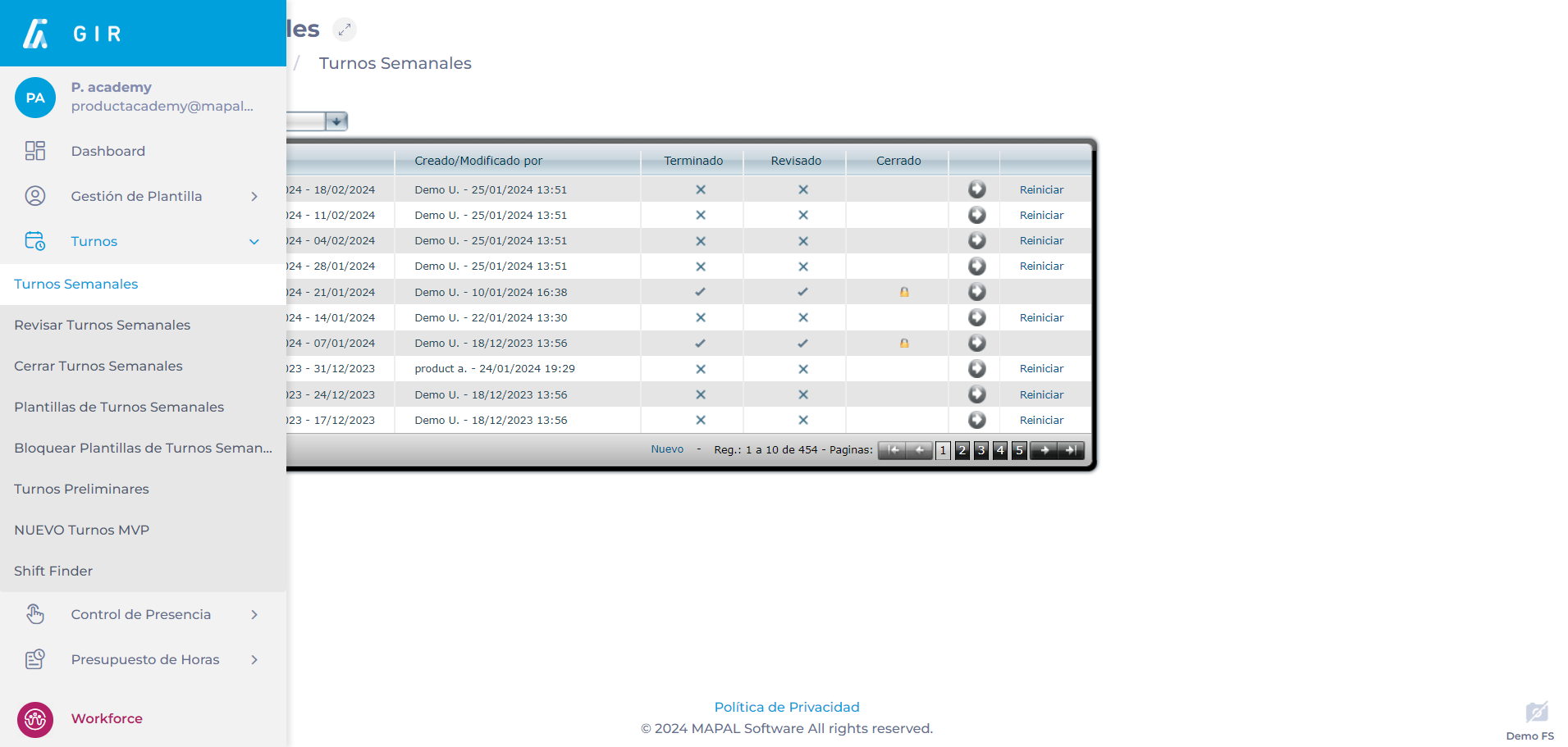Open Shift Finder from sidebar
This screenshot has width=1568, height=747.
[53, 571]
